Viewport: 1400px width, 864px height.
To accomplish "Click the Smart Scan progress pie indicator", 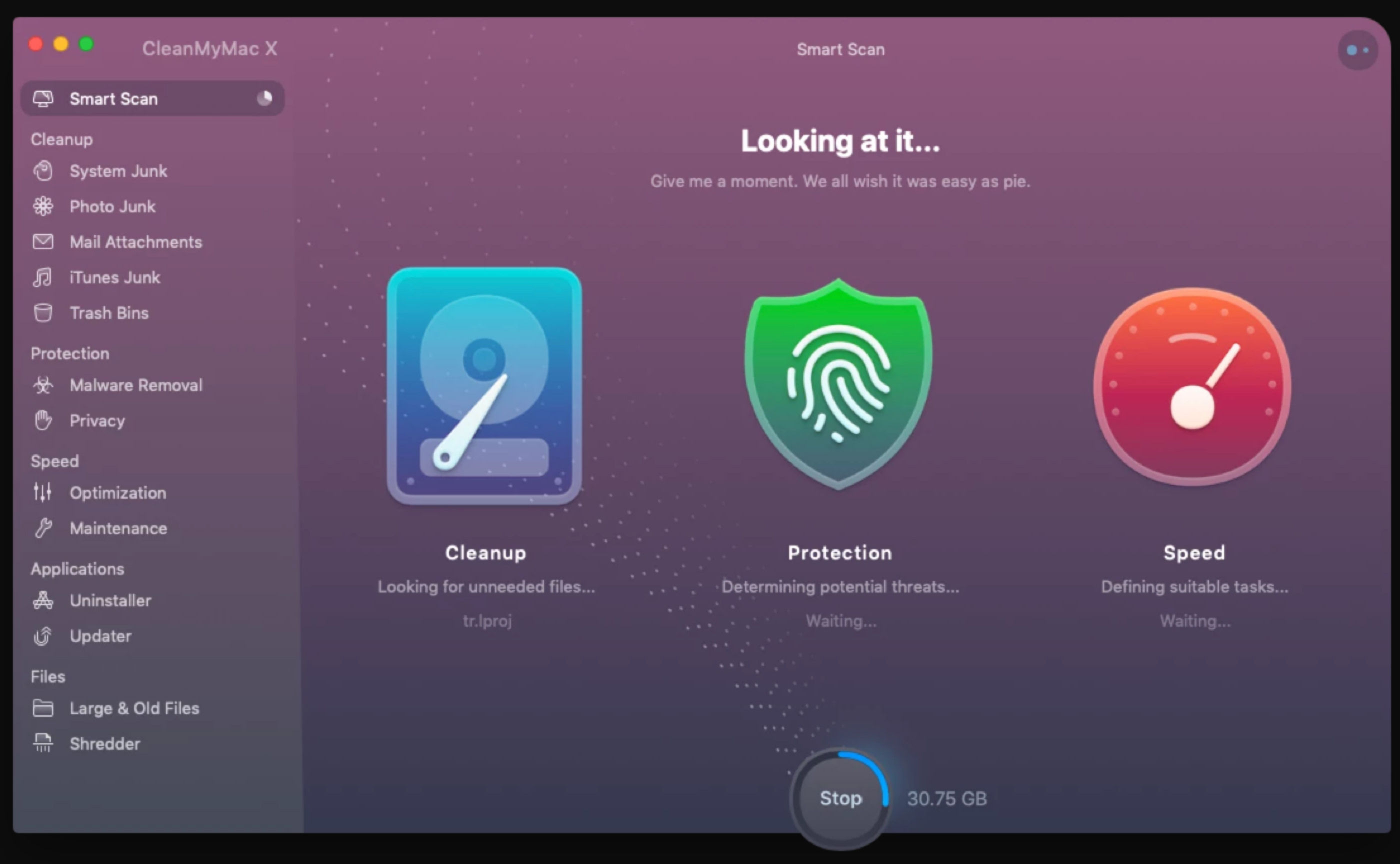I will pos(264,98).
